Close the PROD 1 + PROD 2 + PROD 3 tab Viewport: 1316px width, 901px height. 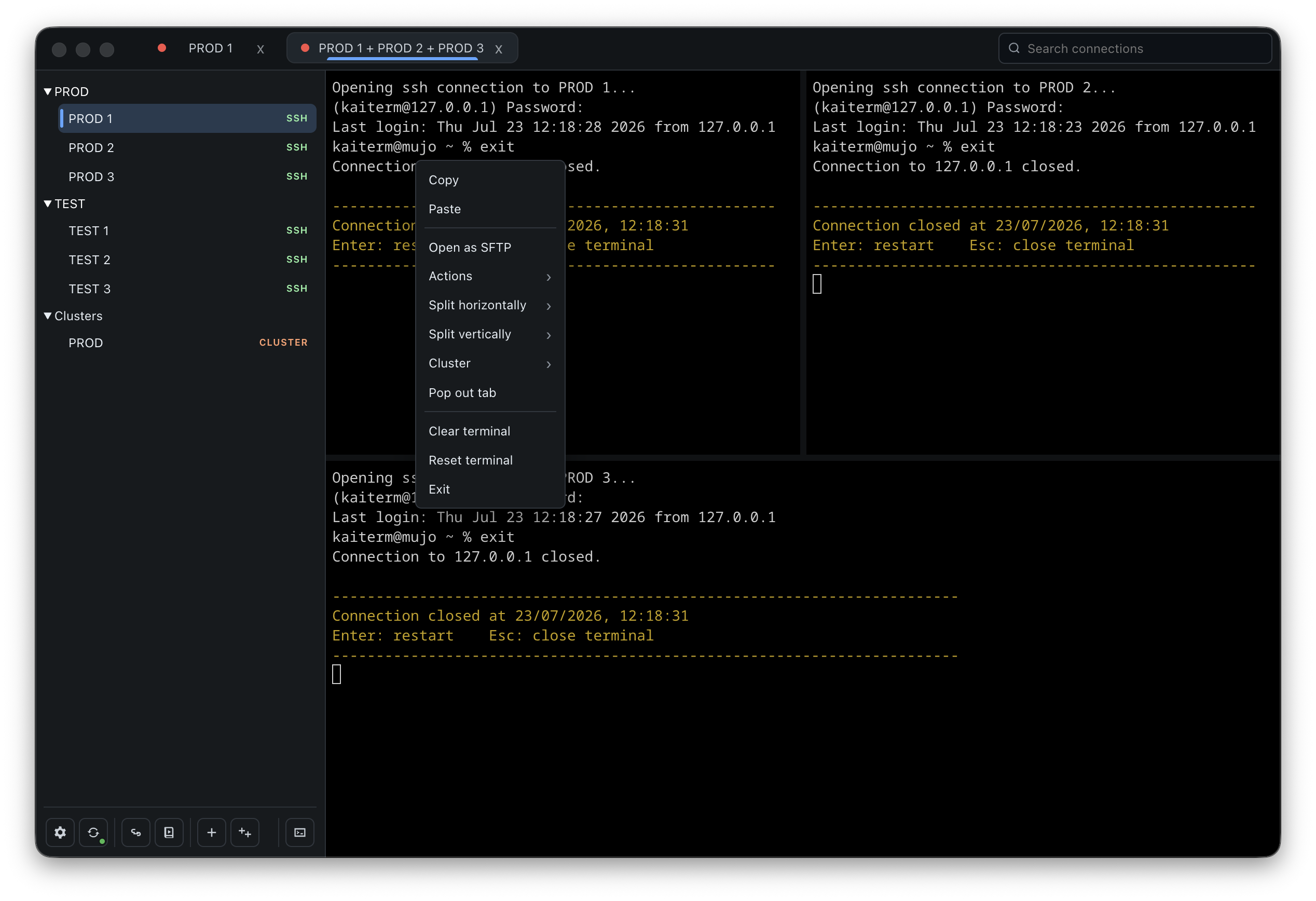click(x=499, y=49)
